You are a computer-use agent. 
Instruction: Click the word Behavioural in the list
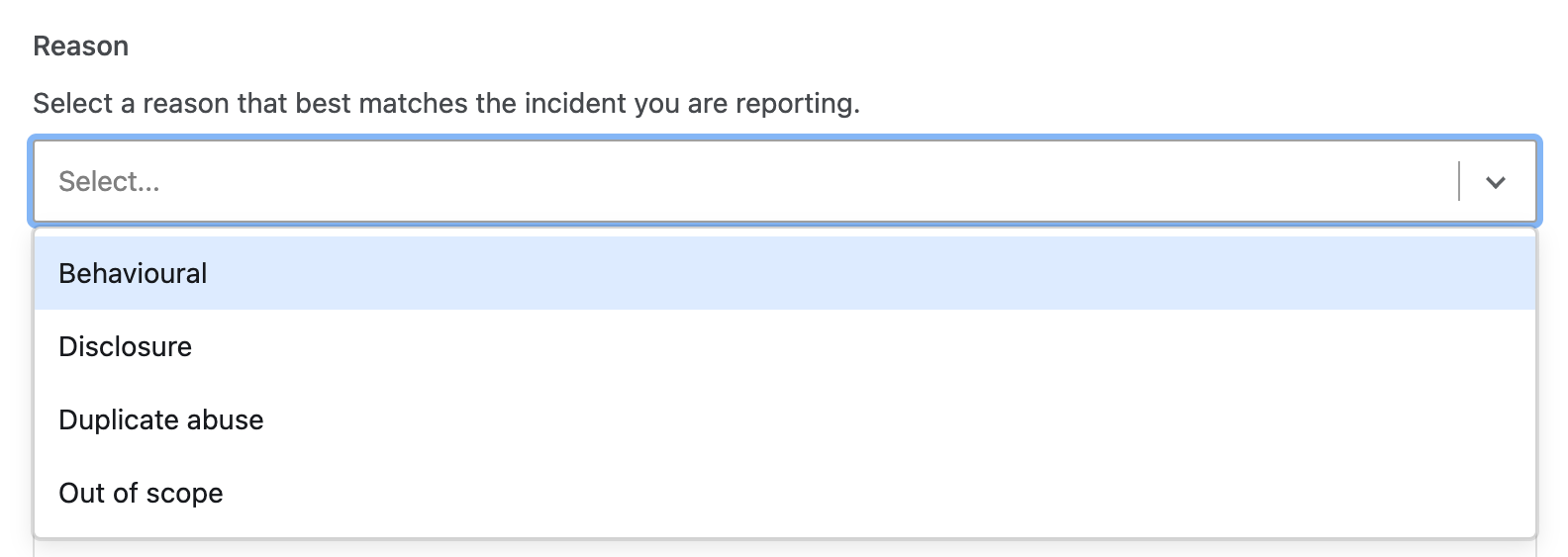click(x=133, y=273)
